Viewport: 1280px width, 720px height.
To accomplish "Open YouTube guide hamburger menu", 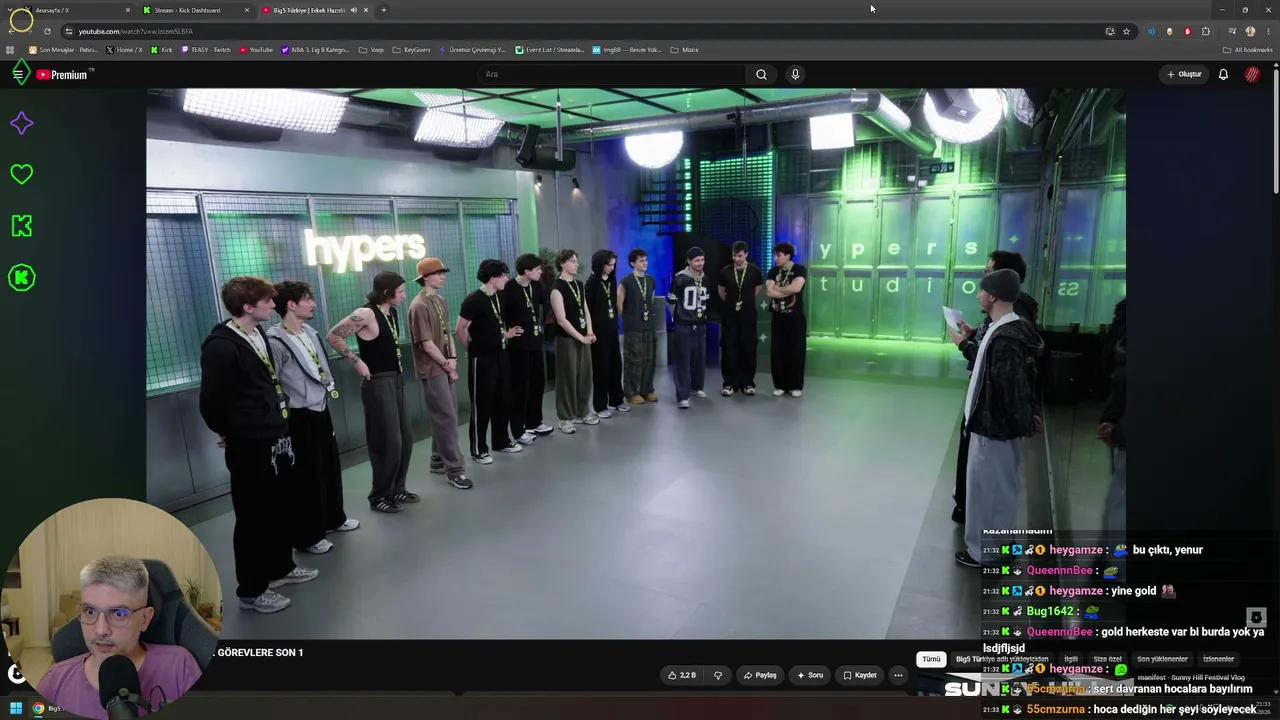I will click(x=18, y=74).
